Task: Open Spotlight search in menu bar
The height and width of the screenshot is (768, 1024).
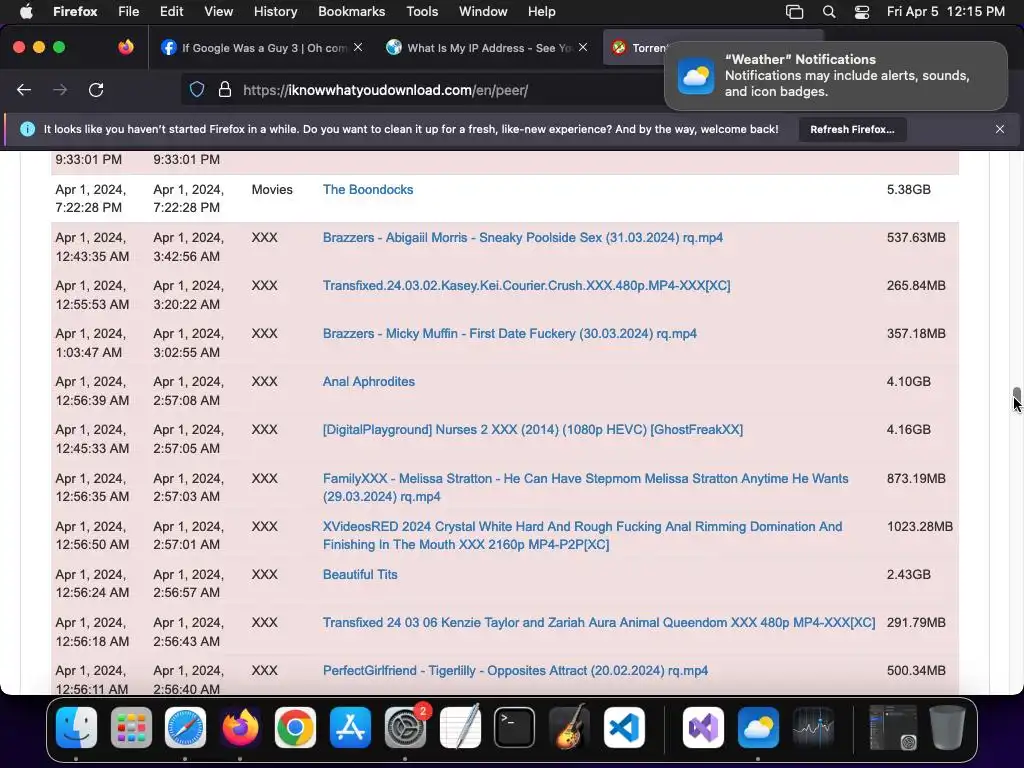Action: pos(829,12)
